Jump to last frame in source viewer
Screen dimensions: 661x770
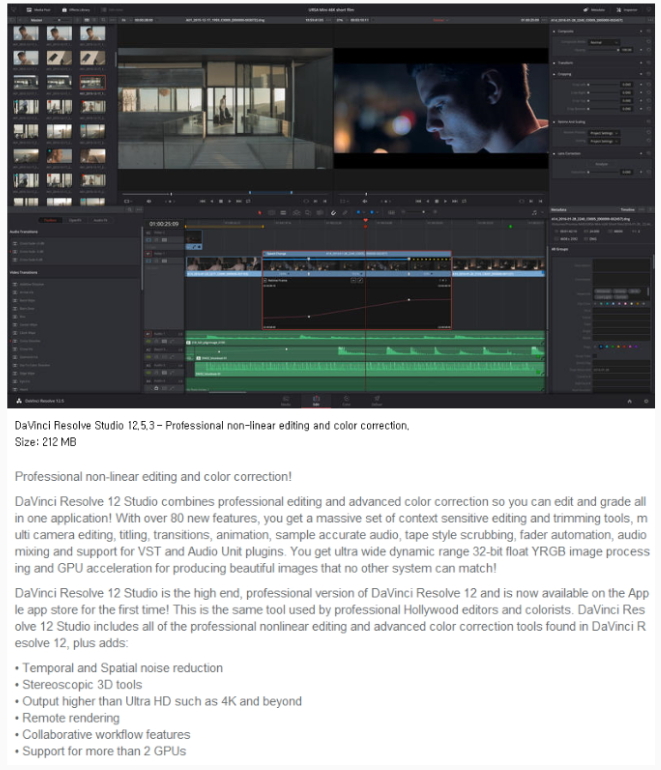coord(239,201)
